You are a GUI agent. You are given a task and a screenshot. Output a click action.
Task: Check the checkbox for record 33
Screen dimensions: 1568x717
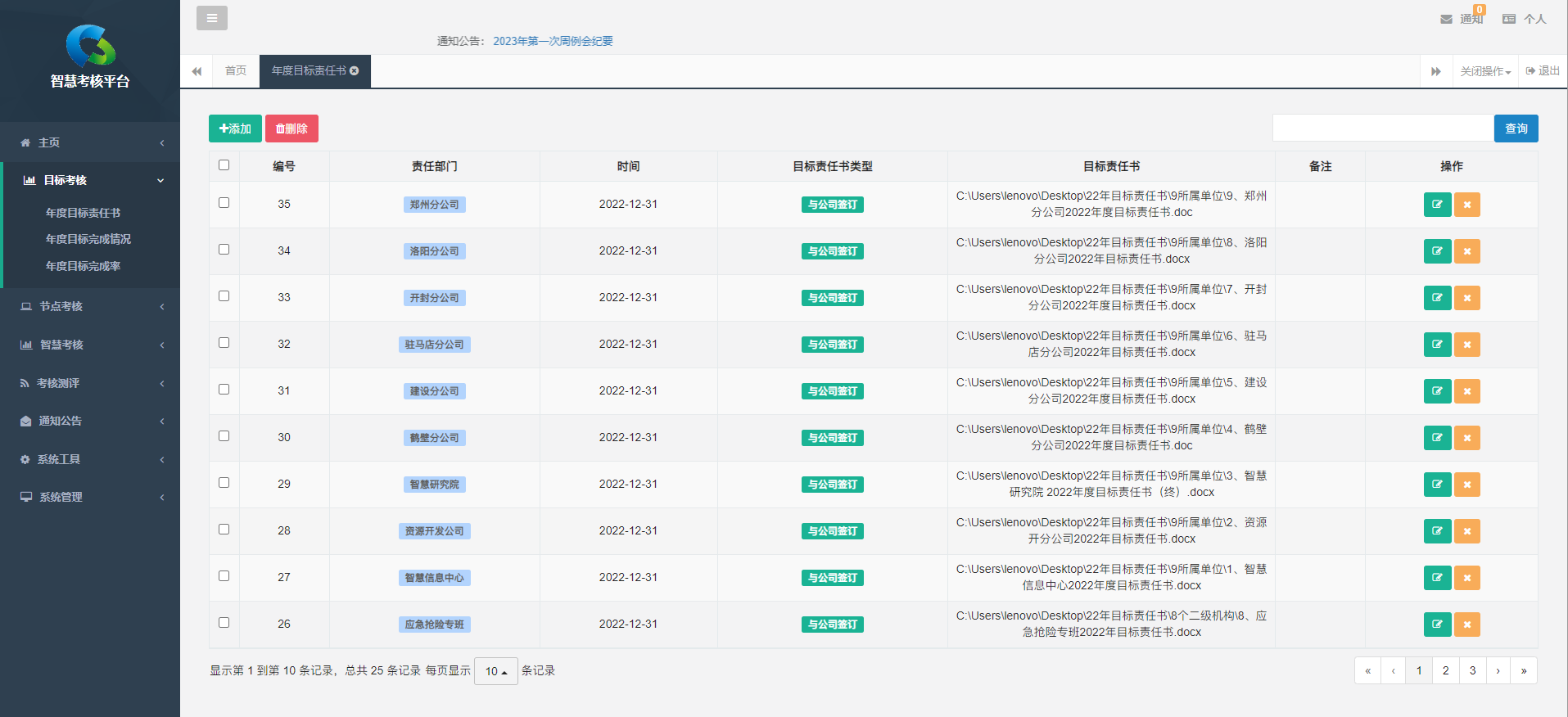[224, 296]
